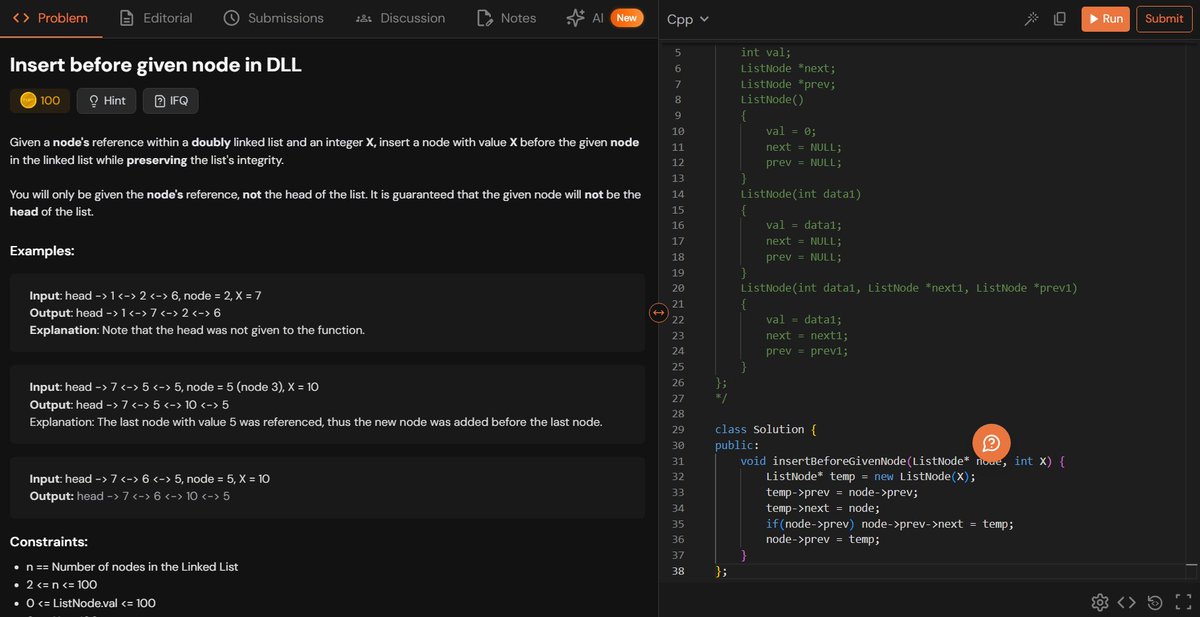1200x617 pixels.
Task: Click line number 38 in the gutter
Action: (678, 571)
